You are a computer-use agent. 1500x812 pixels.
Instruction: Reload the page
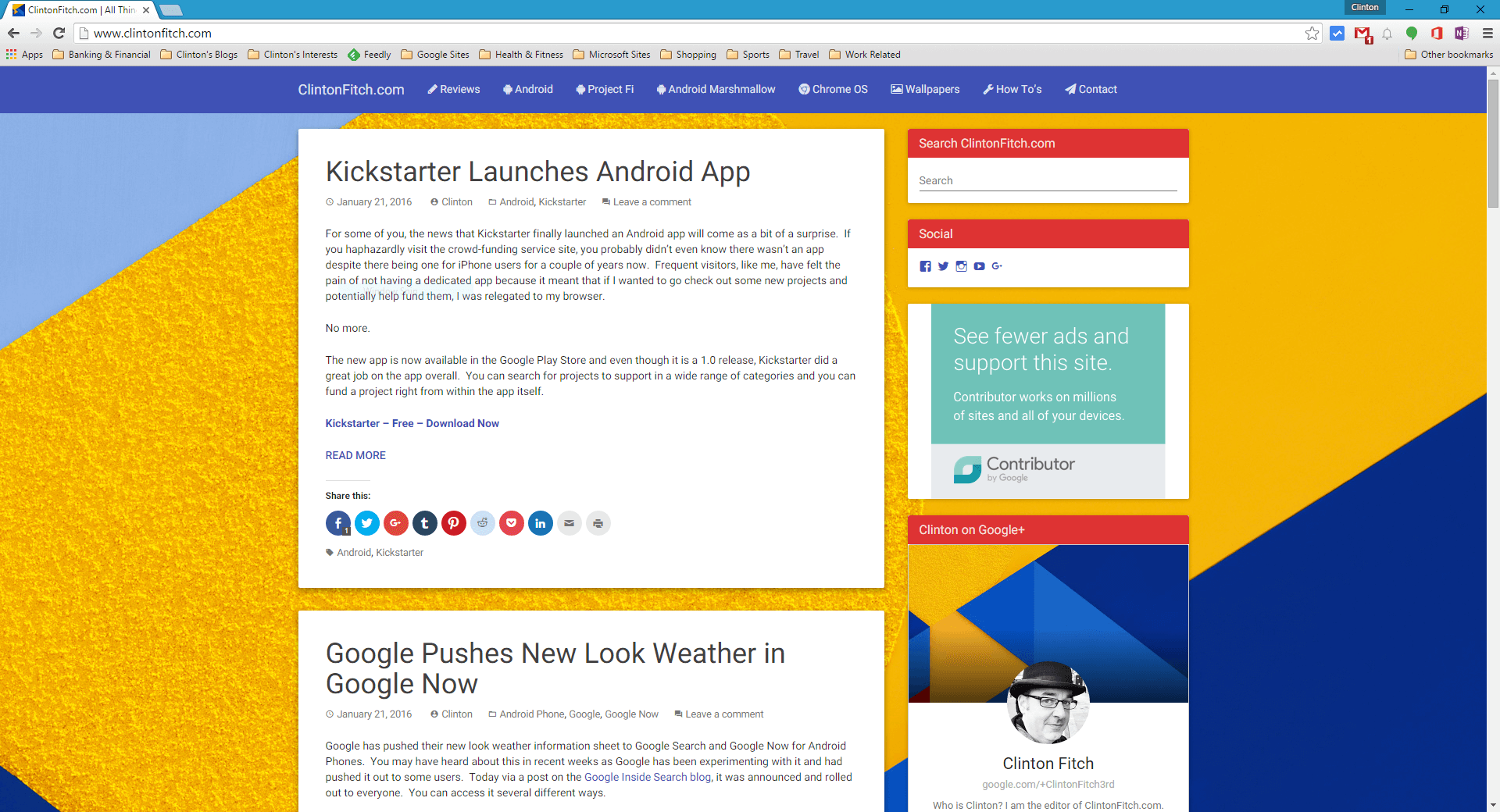click(x=59, y=33)
